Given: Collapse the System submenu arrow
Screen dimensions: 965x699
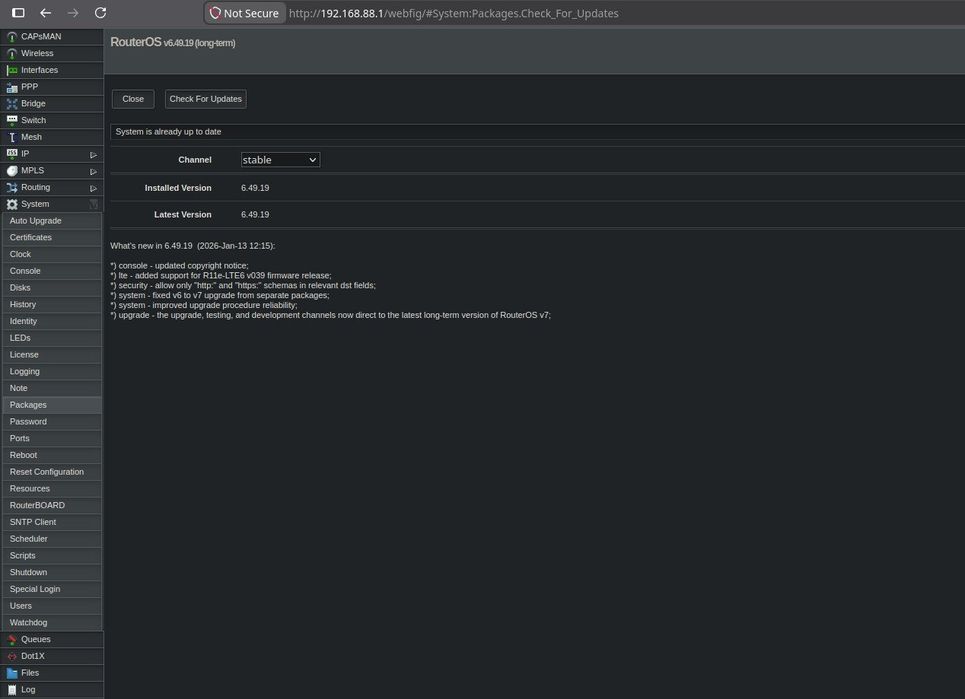Looking at the screenshot, I should (x=94, y=204).
